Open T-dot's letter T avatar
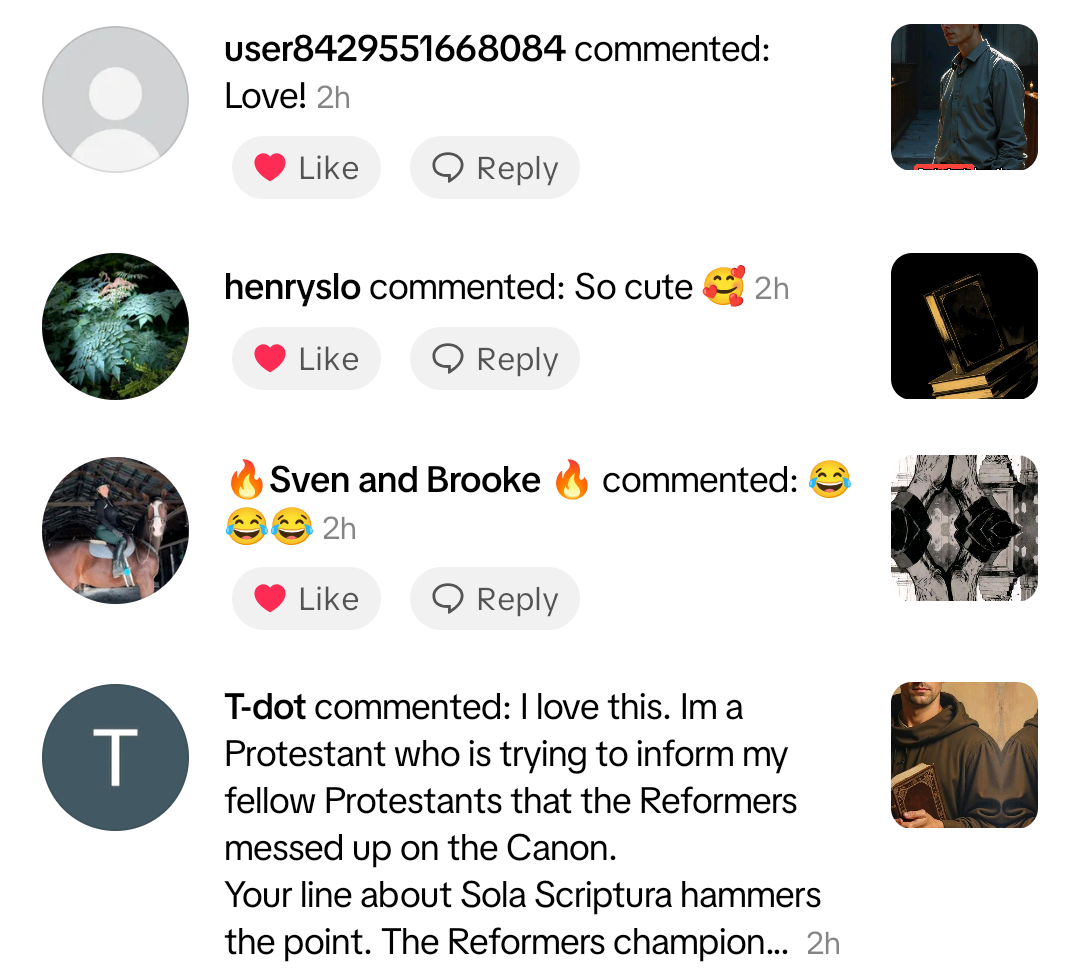1080x980 pixels. pyautogui.click(x=116, y=758)
